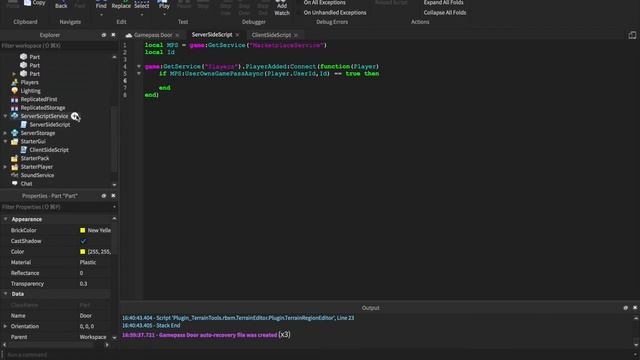Expand the third Part tree node
Screen dimensions: 640x360
[14, 74]
